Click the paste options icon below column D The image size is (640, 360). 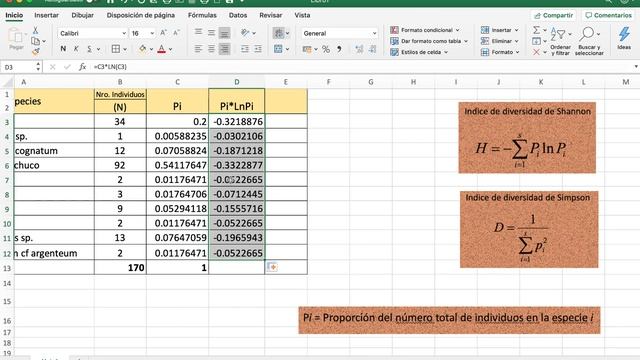[272, 267]
